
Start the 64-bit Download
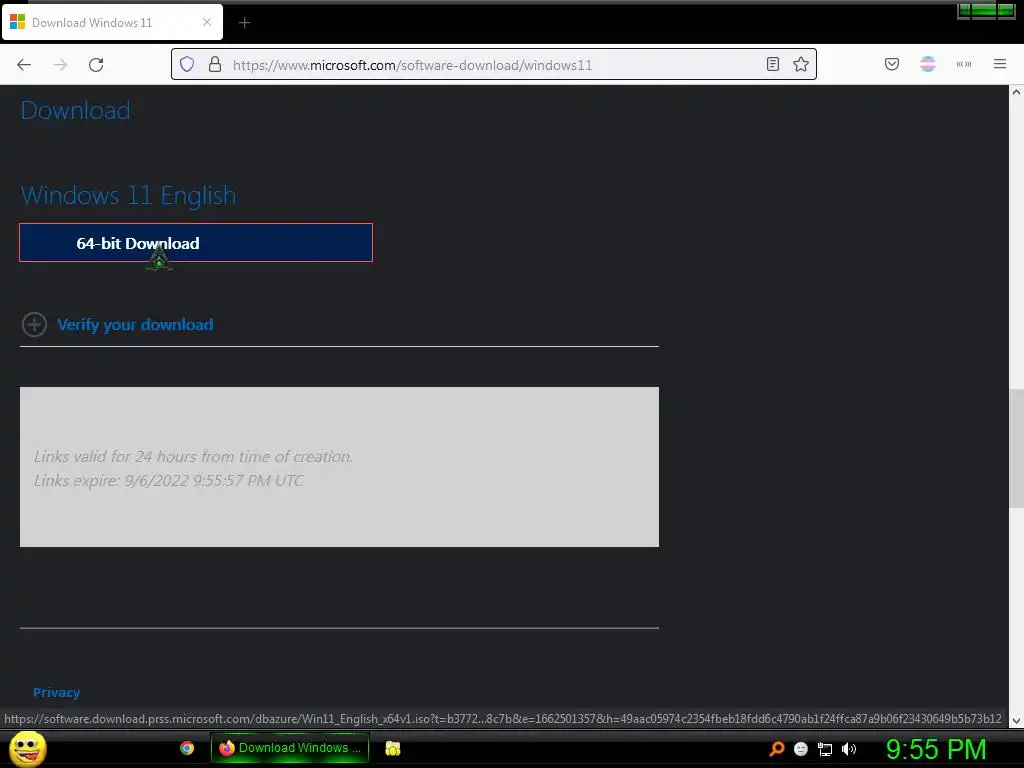(x=196, y=242)
